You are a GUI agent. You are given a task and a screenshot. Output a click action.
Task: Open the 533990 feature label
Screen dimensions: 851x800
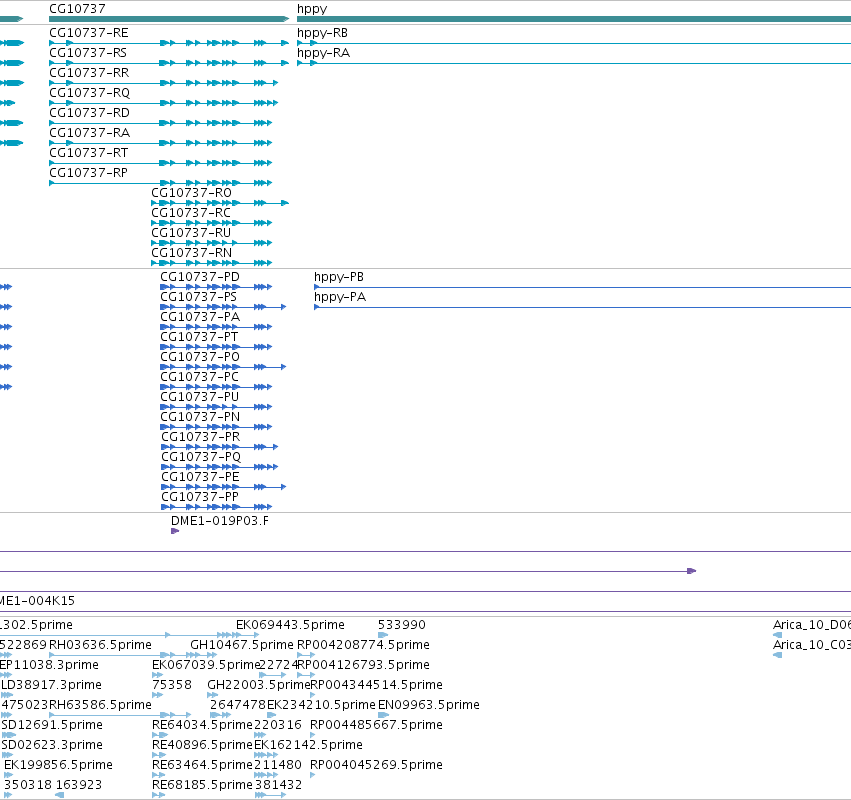click(x=402, y=625)
